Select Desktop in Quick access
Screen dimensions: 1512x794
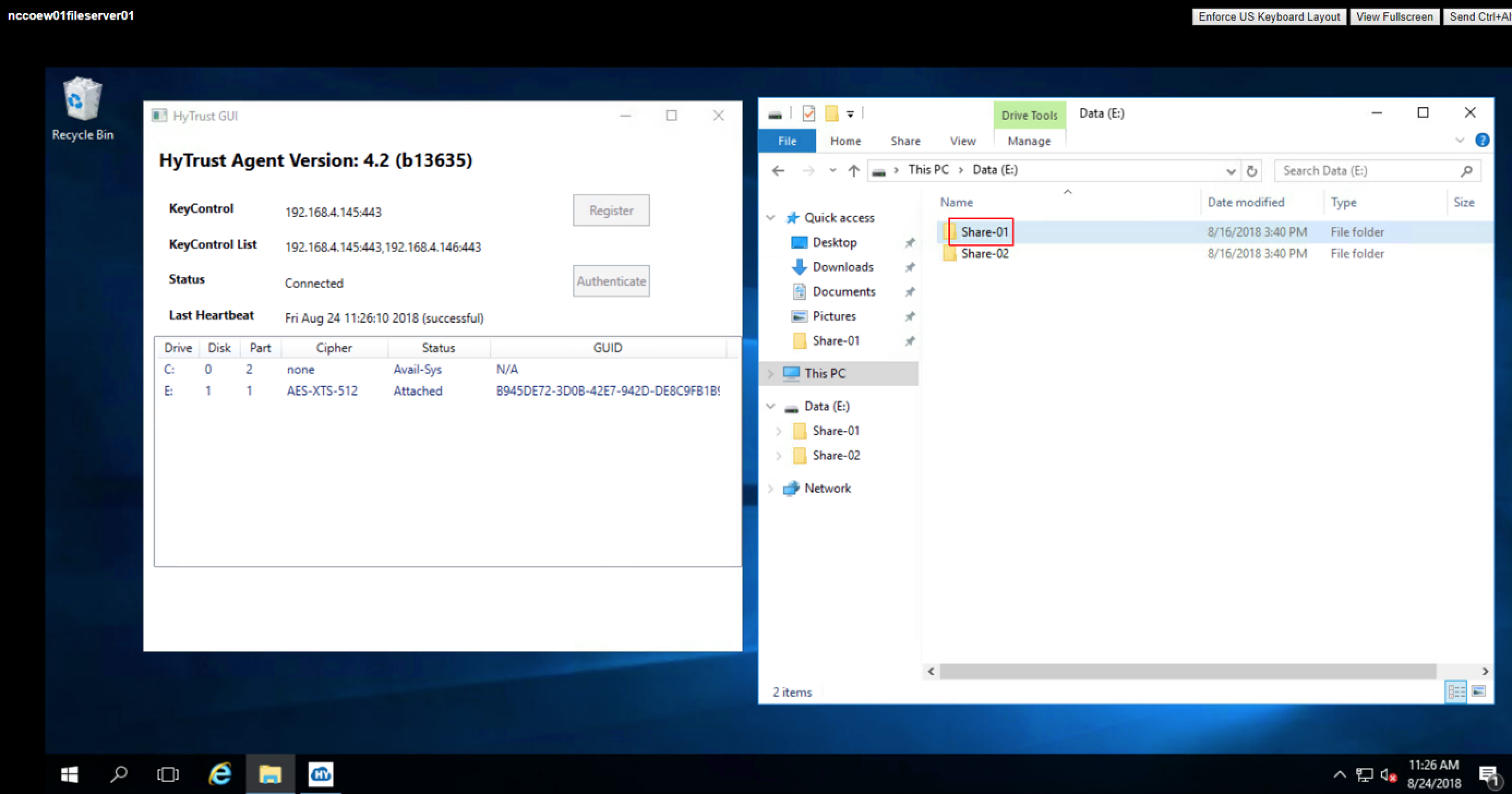click(x=834, y=242)
